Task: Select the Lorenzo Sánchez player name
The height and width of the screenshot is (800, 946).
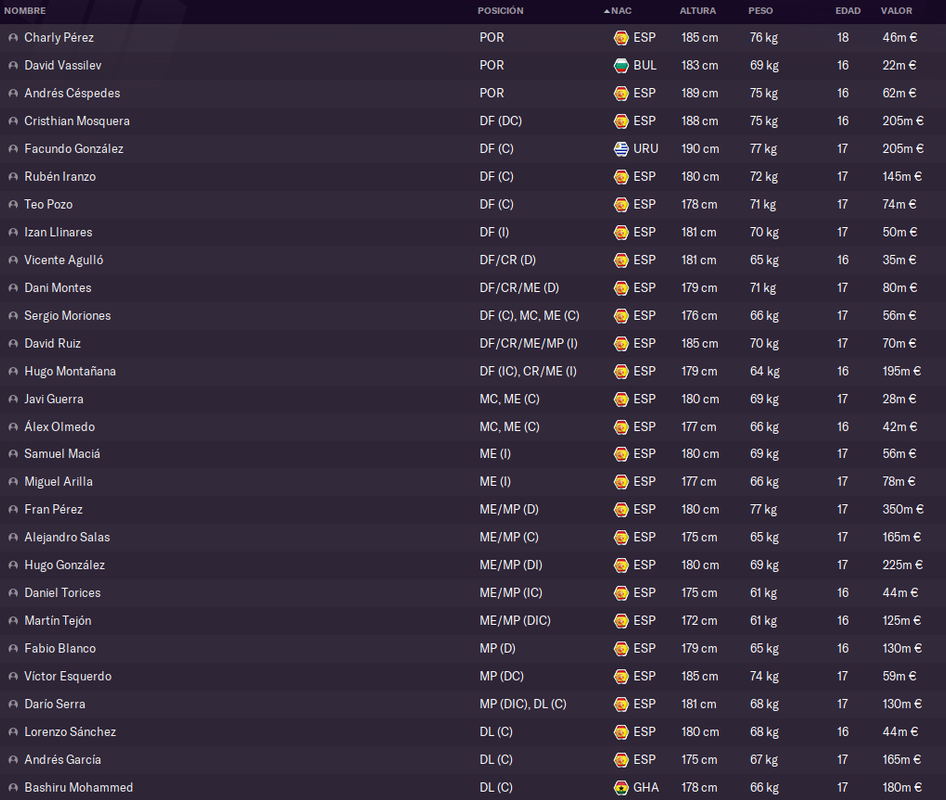Action: pyautogui.click(x=70, y=732)
